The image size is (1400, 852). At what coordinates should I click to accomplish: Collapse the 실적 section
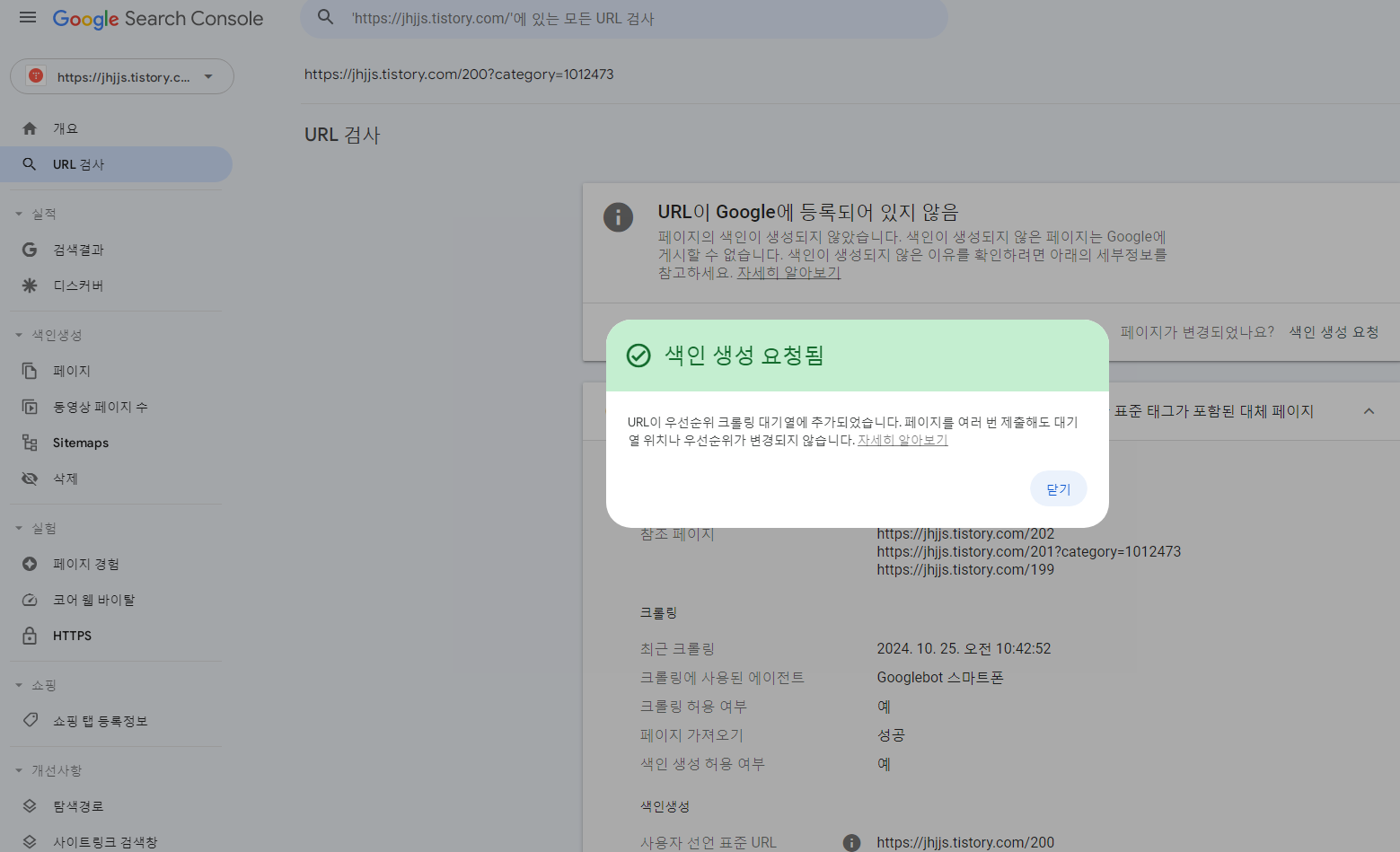point(19,214)
